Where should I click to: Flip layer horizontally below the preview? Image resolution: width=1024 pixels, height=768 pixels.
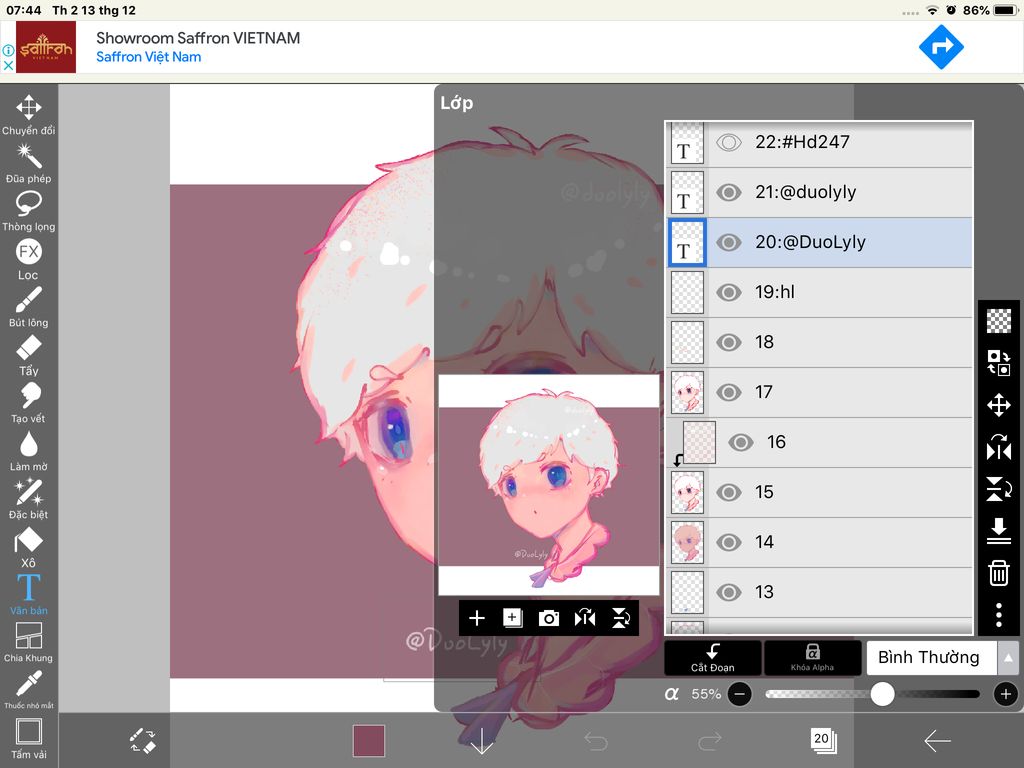point(584,618)
